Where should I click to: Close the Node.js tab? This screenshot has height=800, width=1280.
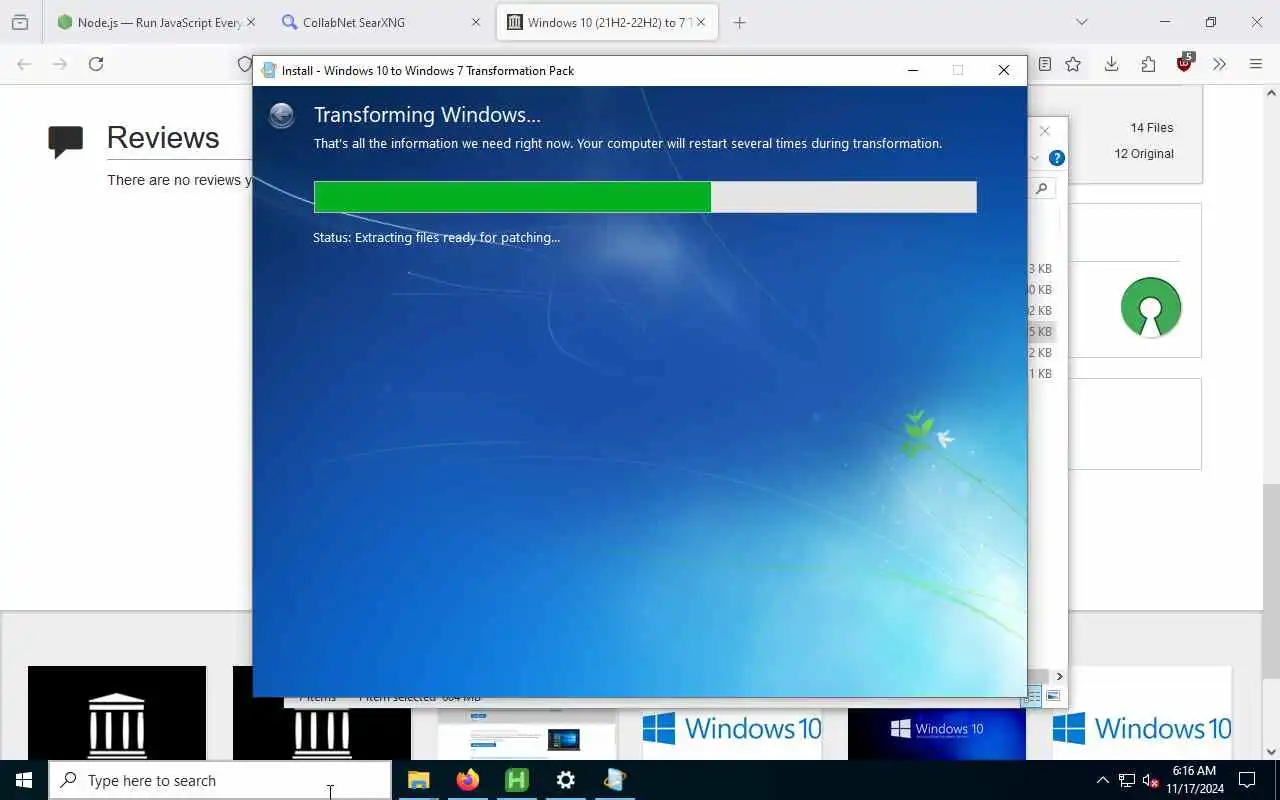tap(251, 22)
